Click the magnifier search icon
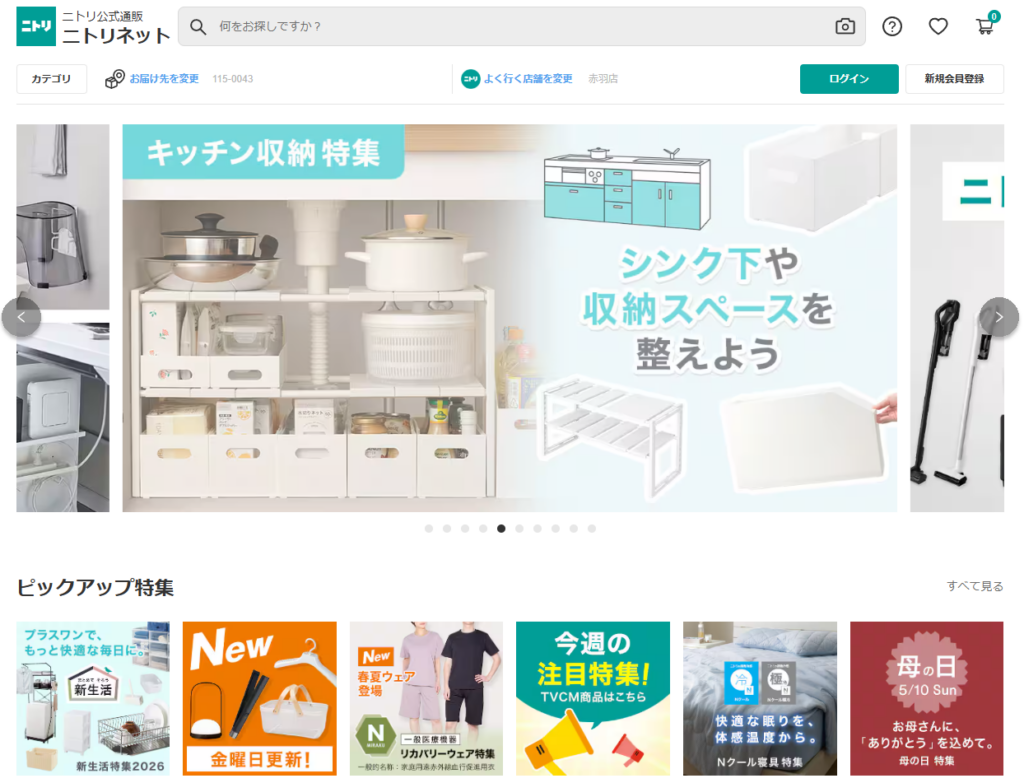 pyautogui.click(x=198, y=26)
